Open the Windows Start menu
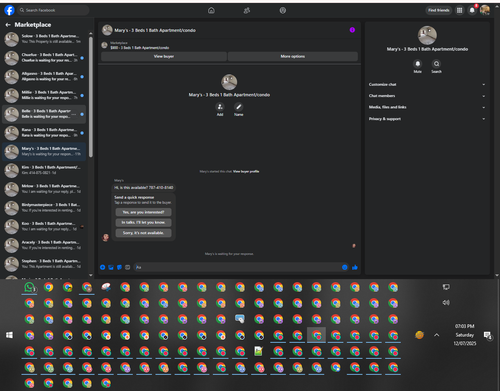This screenshot has width=500, height=391. point(9,335)
